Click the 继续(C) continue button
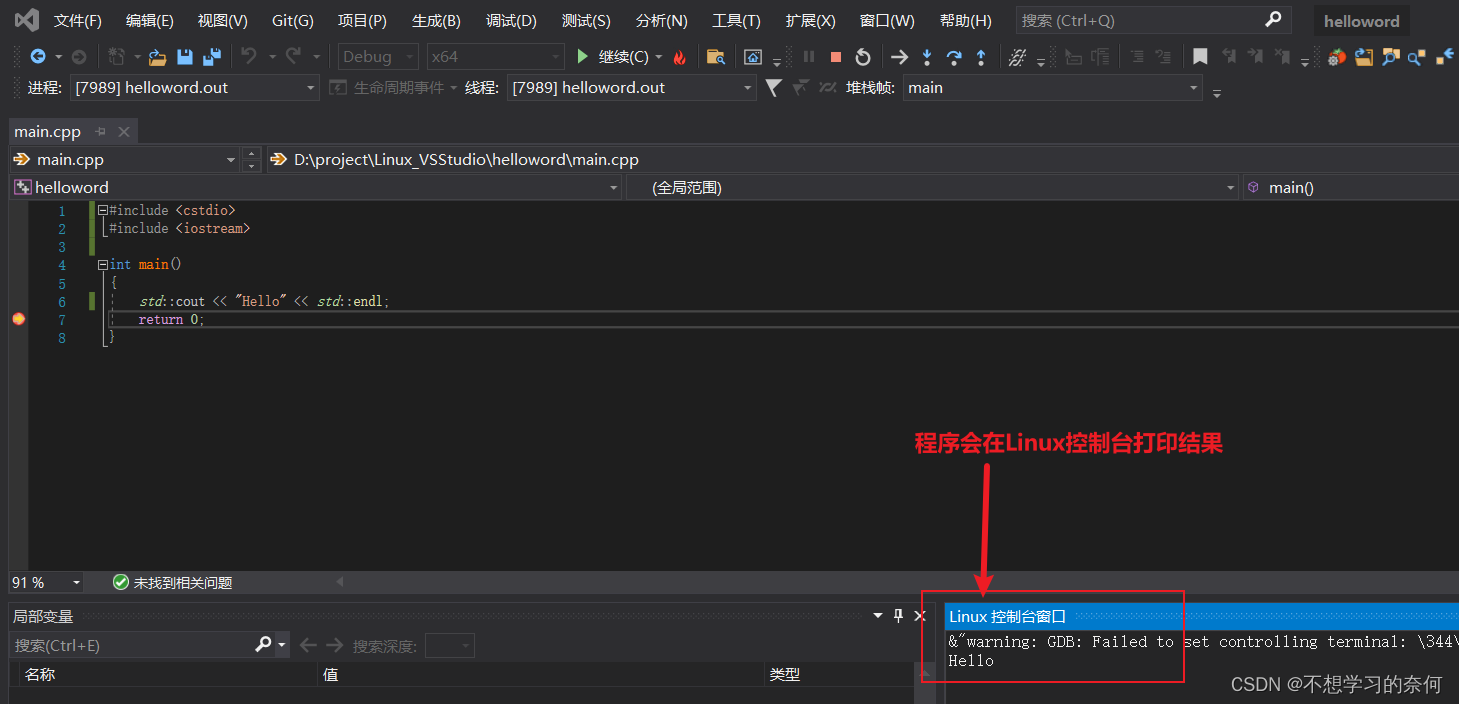1459x704 pixels. [x=613, y=57]
